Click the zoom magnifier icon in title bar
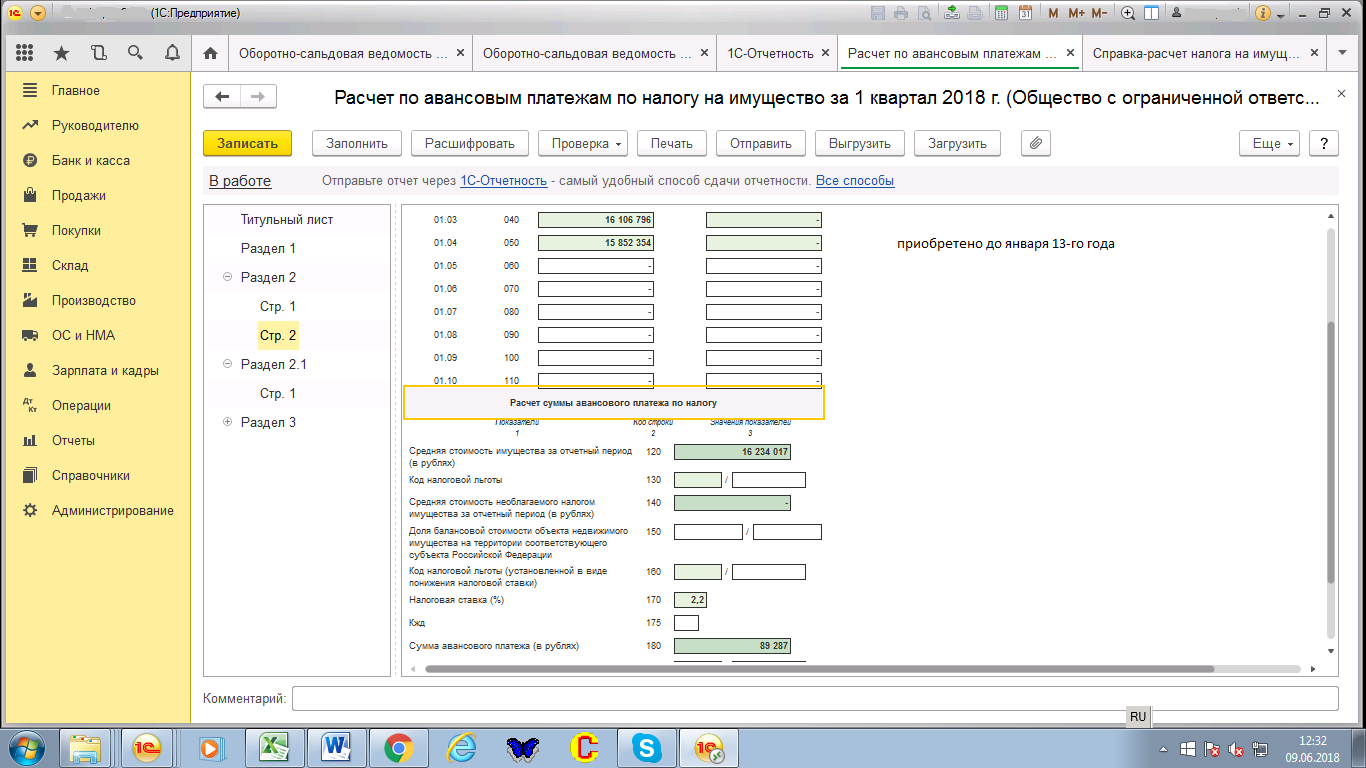Image resolution: width=1366 pixels, height=768 pixels. (1129, 13)
